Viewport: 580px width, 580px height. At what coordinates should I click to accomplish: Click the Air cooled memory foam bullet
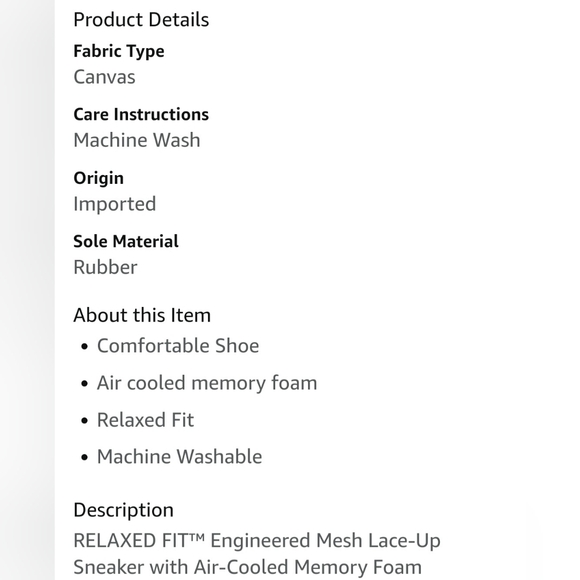(x=207, y=383)
